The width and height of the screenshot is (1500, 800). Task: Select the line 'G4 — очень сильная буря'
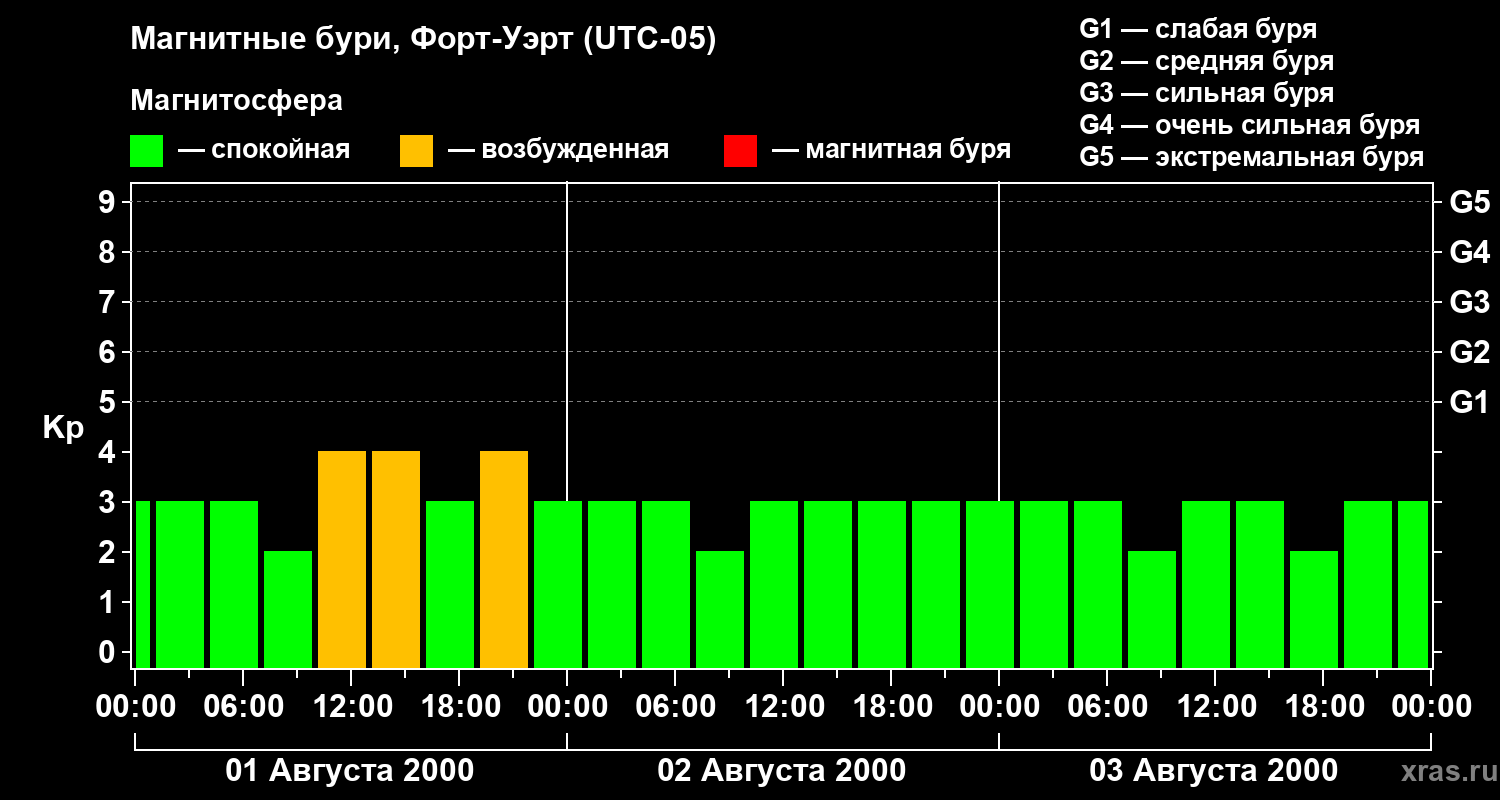[x=1250, y=125]
